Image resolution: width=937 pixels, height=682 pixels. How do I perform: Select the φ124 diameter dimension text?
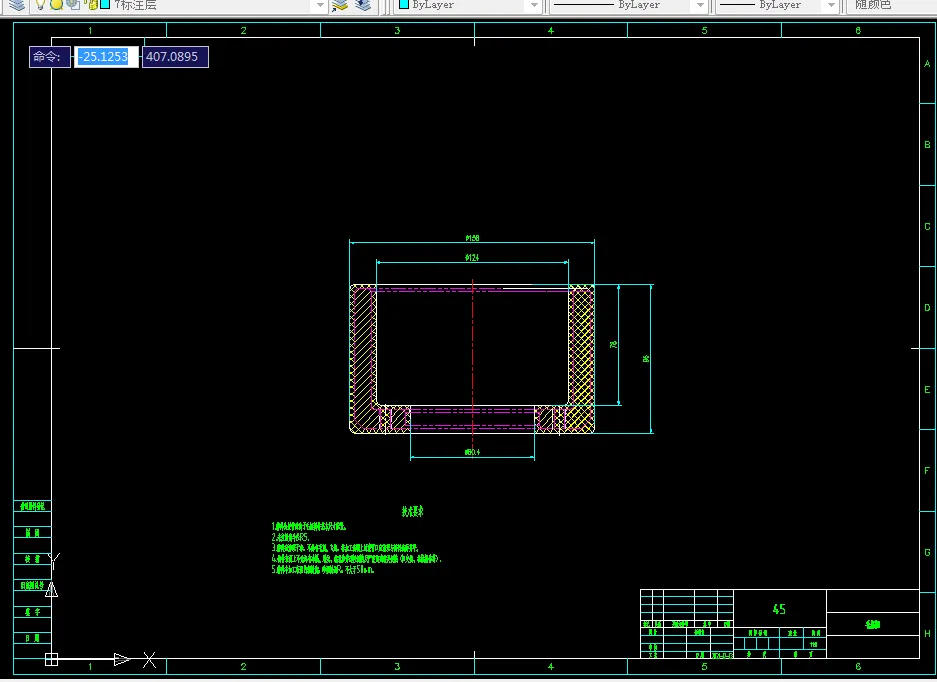coord(472,258)
